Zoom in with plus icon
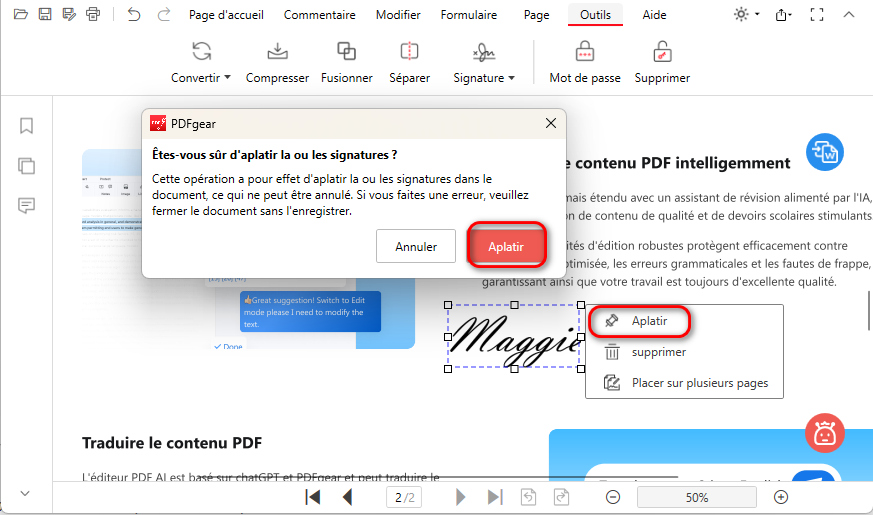The height and width of the screenshot is (515, 873). tap(781, 497)
